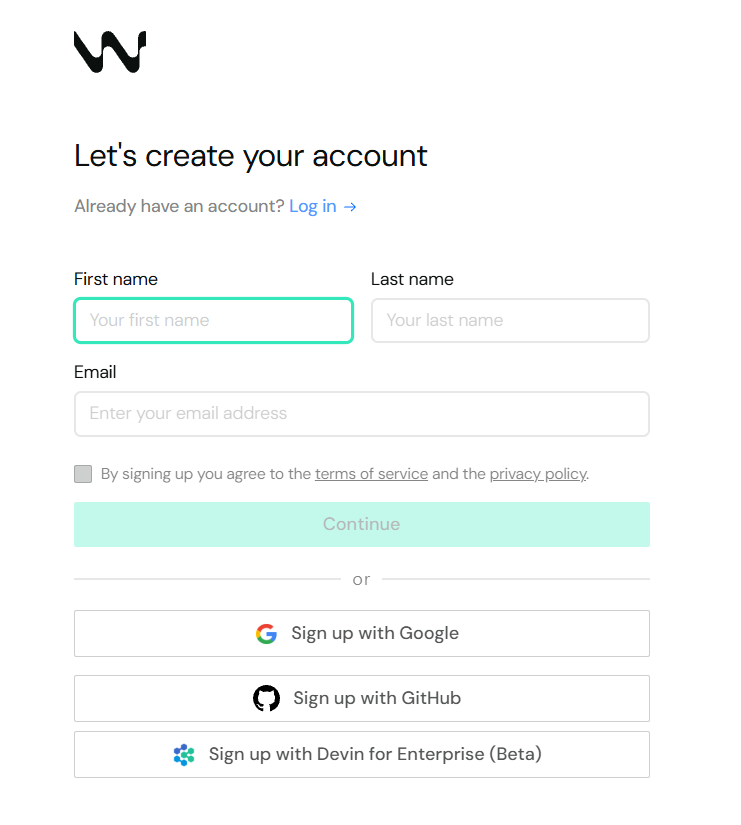Click the Windsurf logo at the top
This screenshot has height=825, width=741.
(110, 51)
